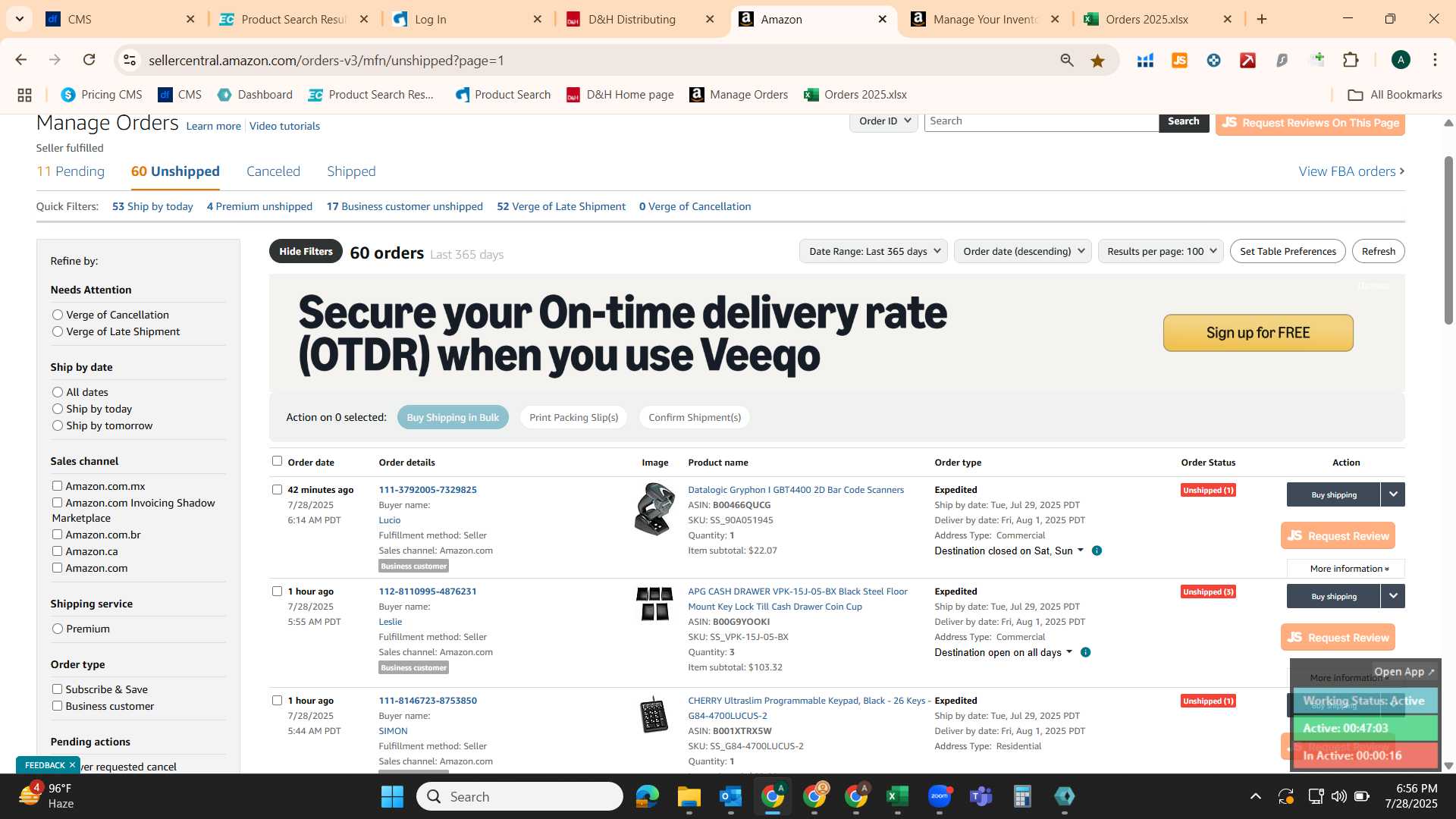Viewport: 1456px width, 819px height.
Task: Open File Explorer from the taskbar
Action: click(x=689, y=796)
